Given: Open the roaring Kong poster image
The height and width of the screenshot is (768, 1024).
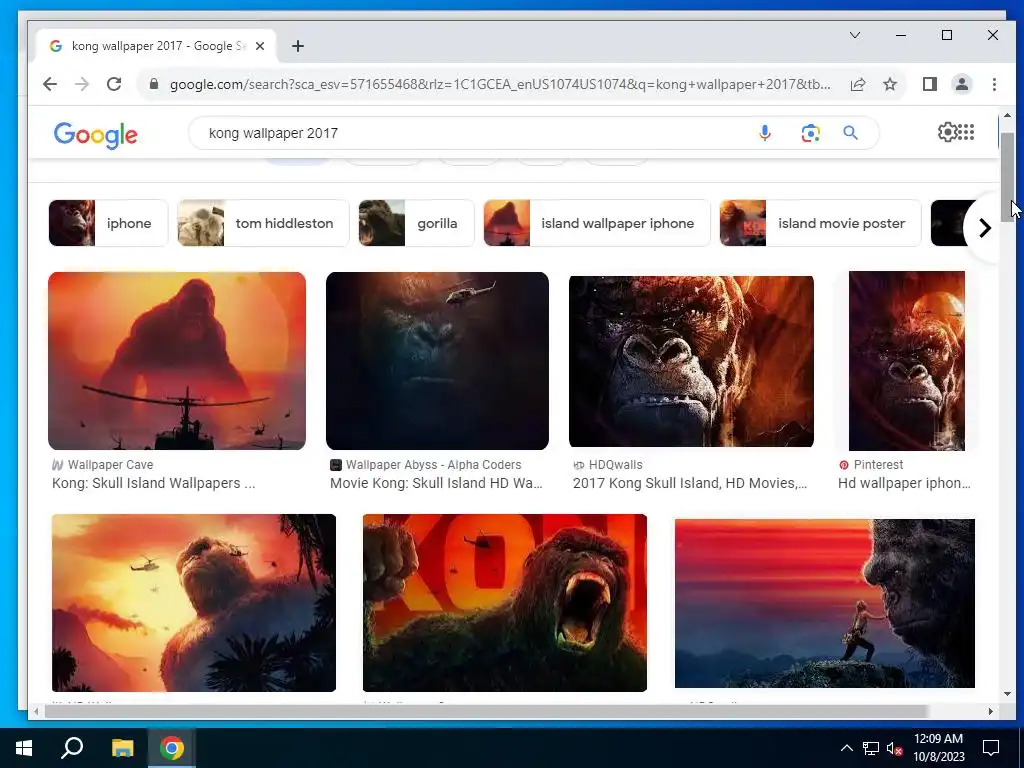Looking at the screenshot, I should pyautogui.click(x=505, y=603).
